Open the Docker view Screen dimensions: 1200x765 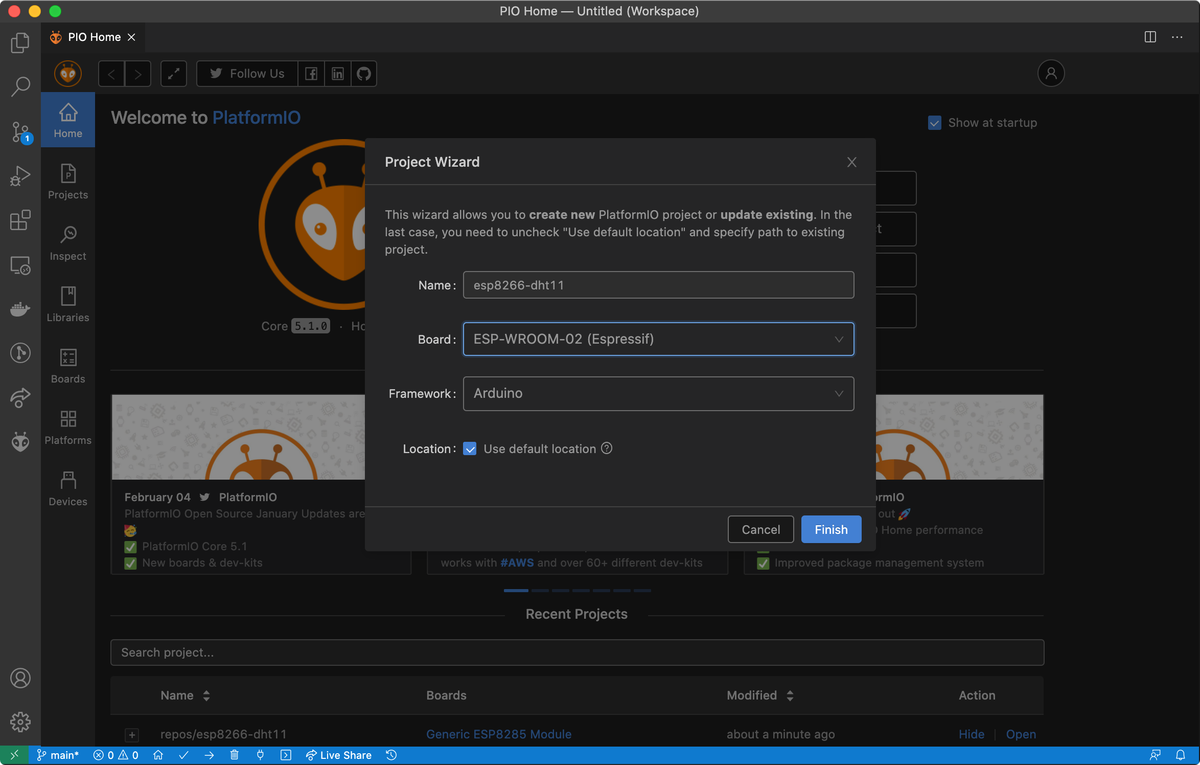pyautogui.click(x=20, y=309)
